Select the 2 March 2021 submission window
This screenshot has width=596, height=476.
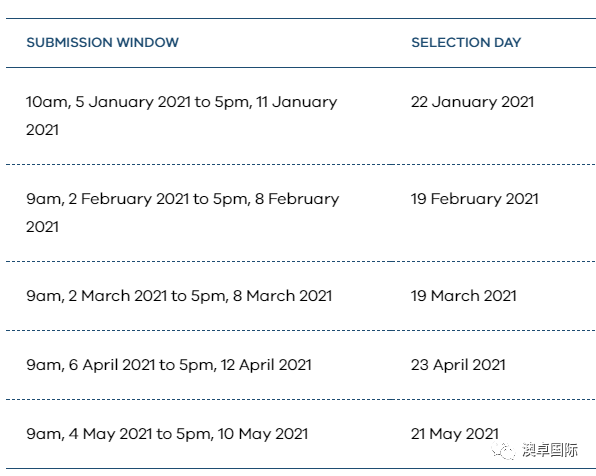click(179, 296)
